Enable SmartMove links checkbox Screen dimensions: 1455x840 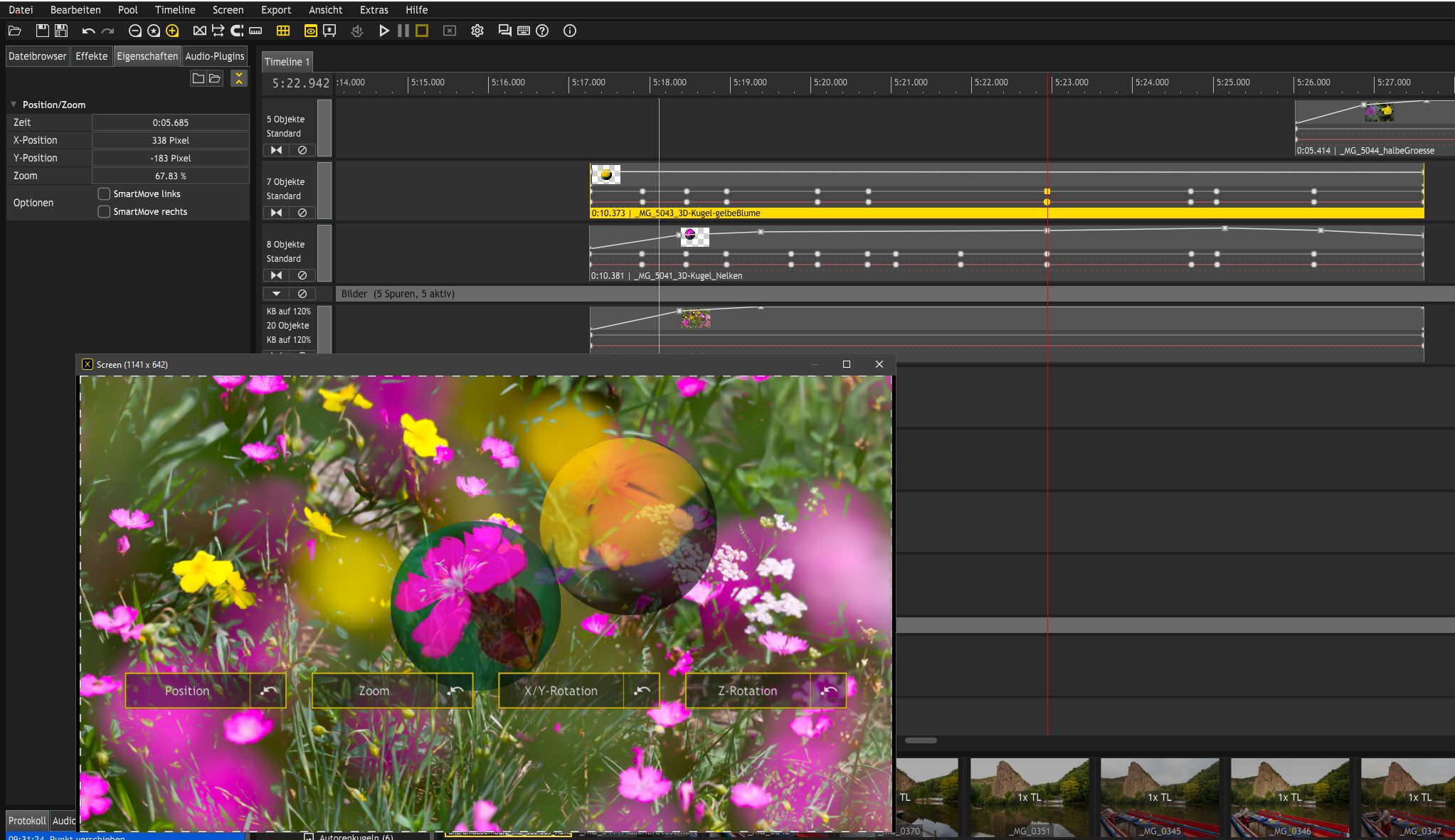click(x=104, y=193)
